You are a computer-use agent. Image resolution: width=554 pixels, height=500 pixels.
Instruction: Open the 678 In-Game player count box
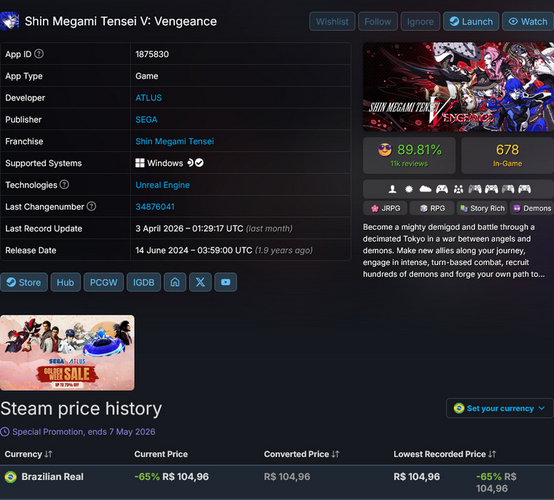[x=507, y=155]
